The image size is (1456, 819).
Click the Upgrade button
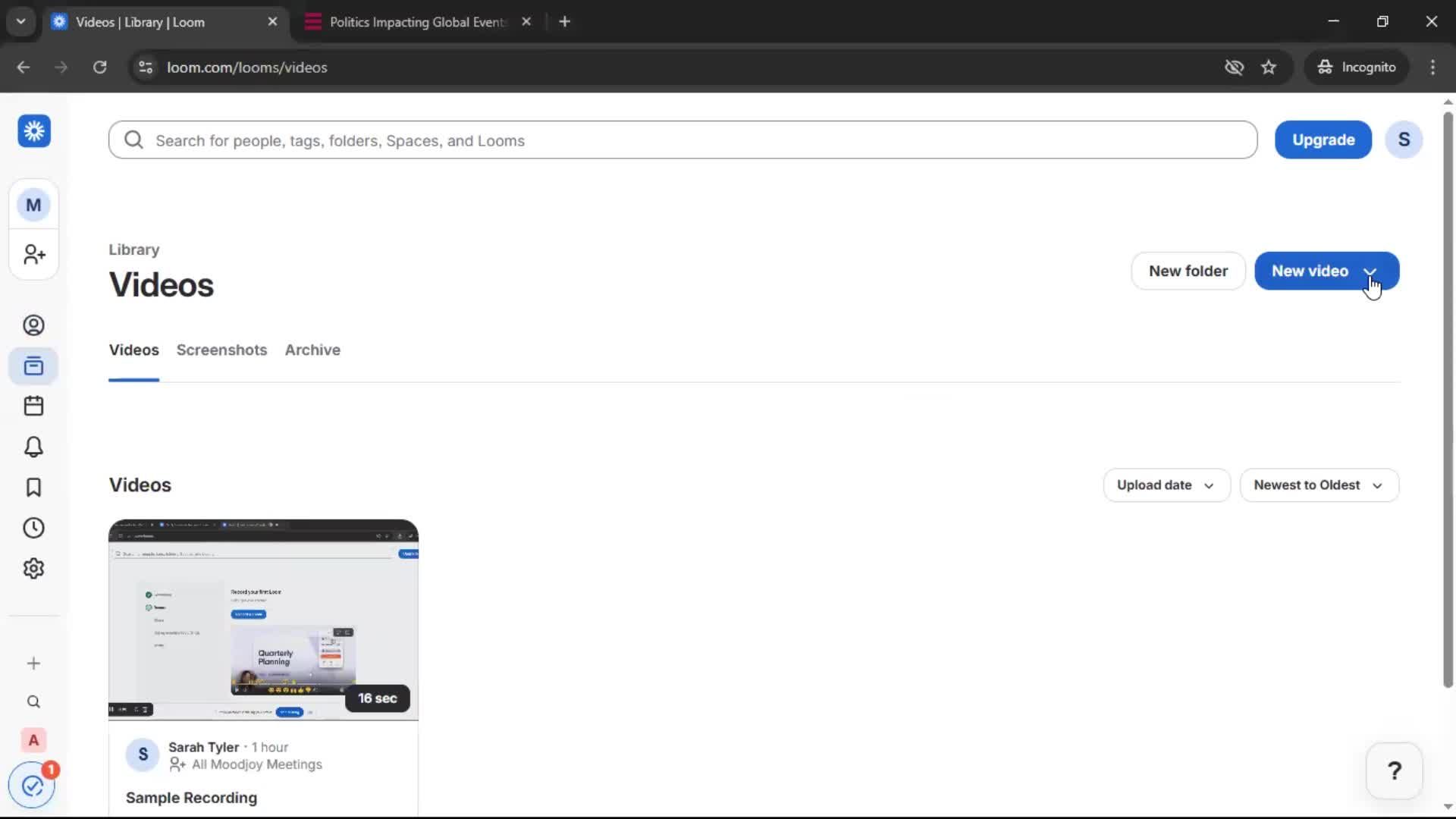tap(1323, 140)
